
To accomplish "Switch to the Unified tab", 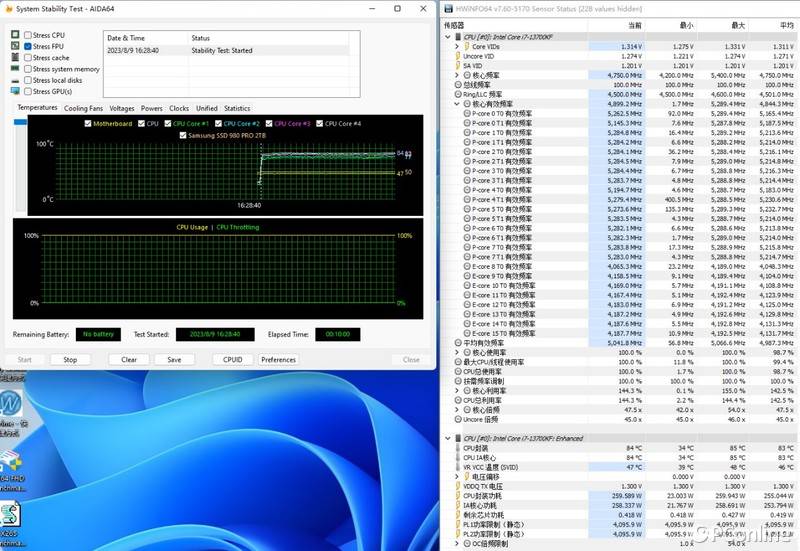I will click(x=207, y=108).
